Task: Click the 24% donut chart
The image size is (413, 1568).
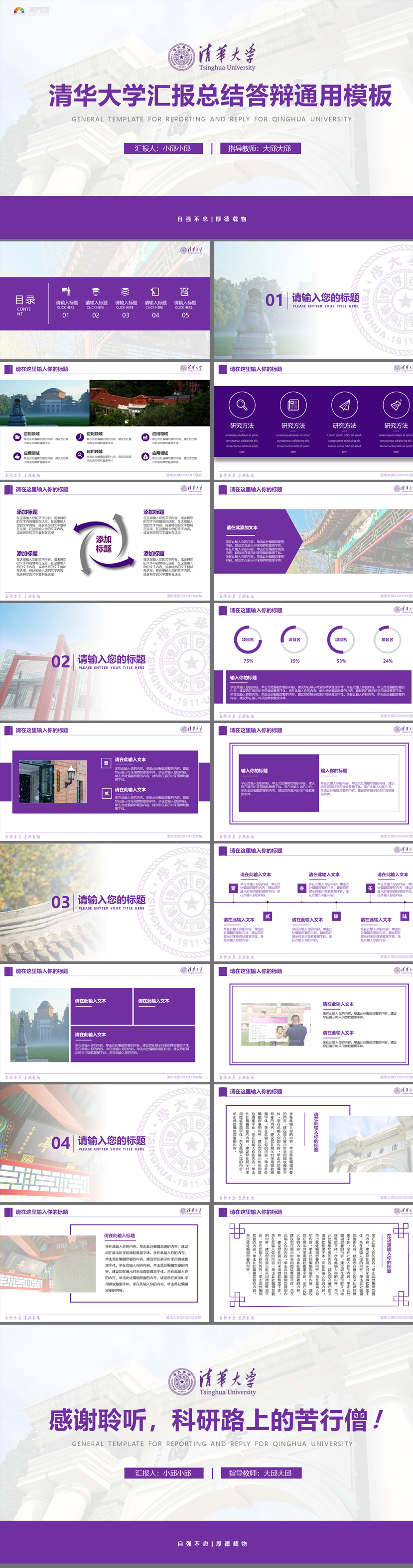Action: 388,640
